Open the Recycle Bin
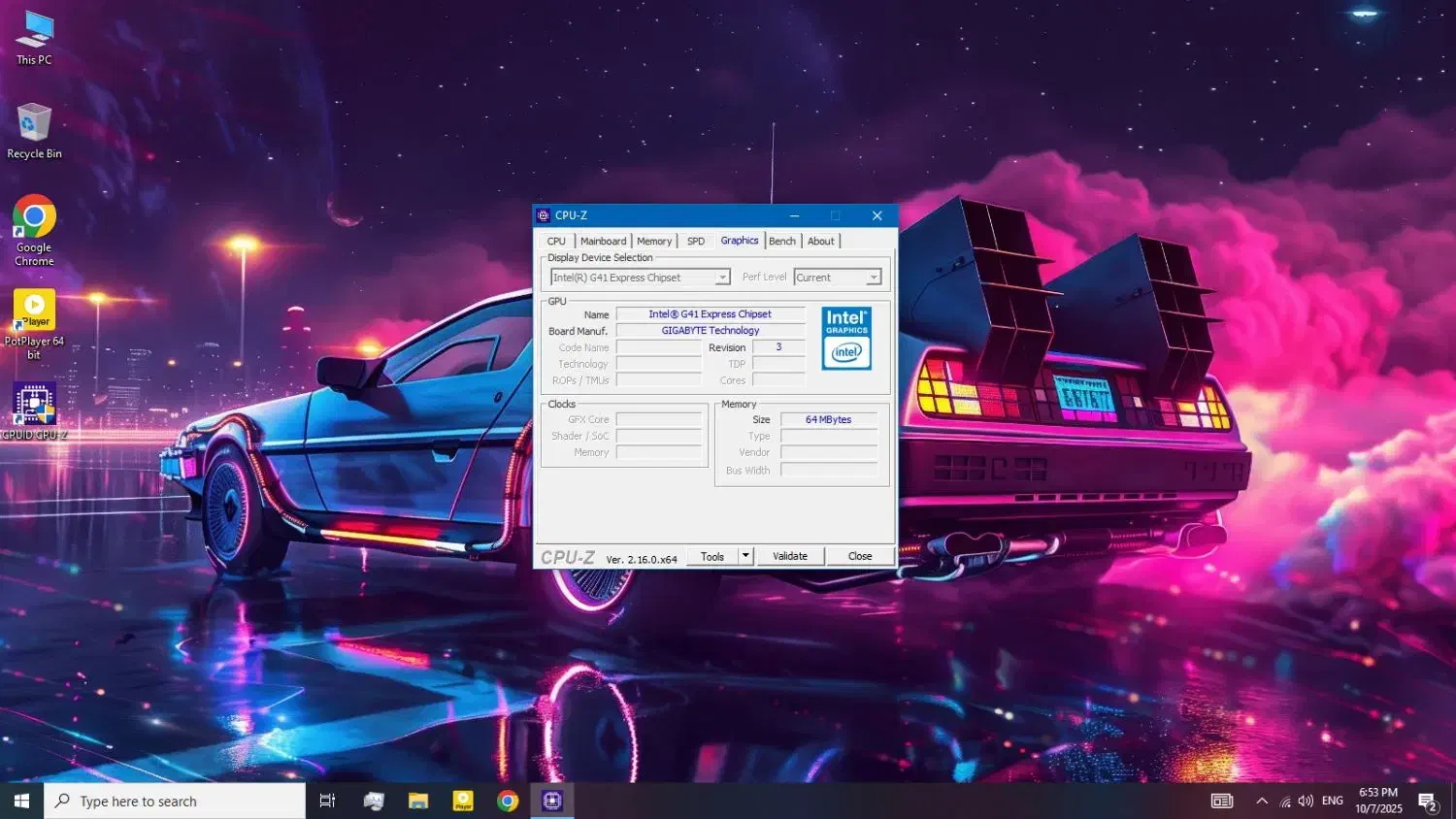 click(x=34, y=126)
